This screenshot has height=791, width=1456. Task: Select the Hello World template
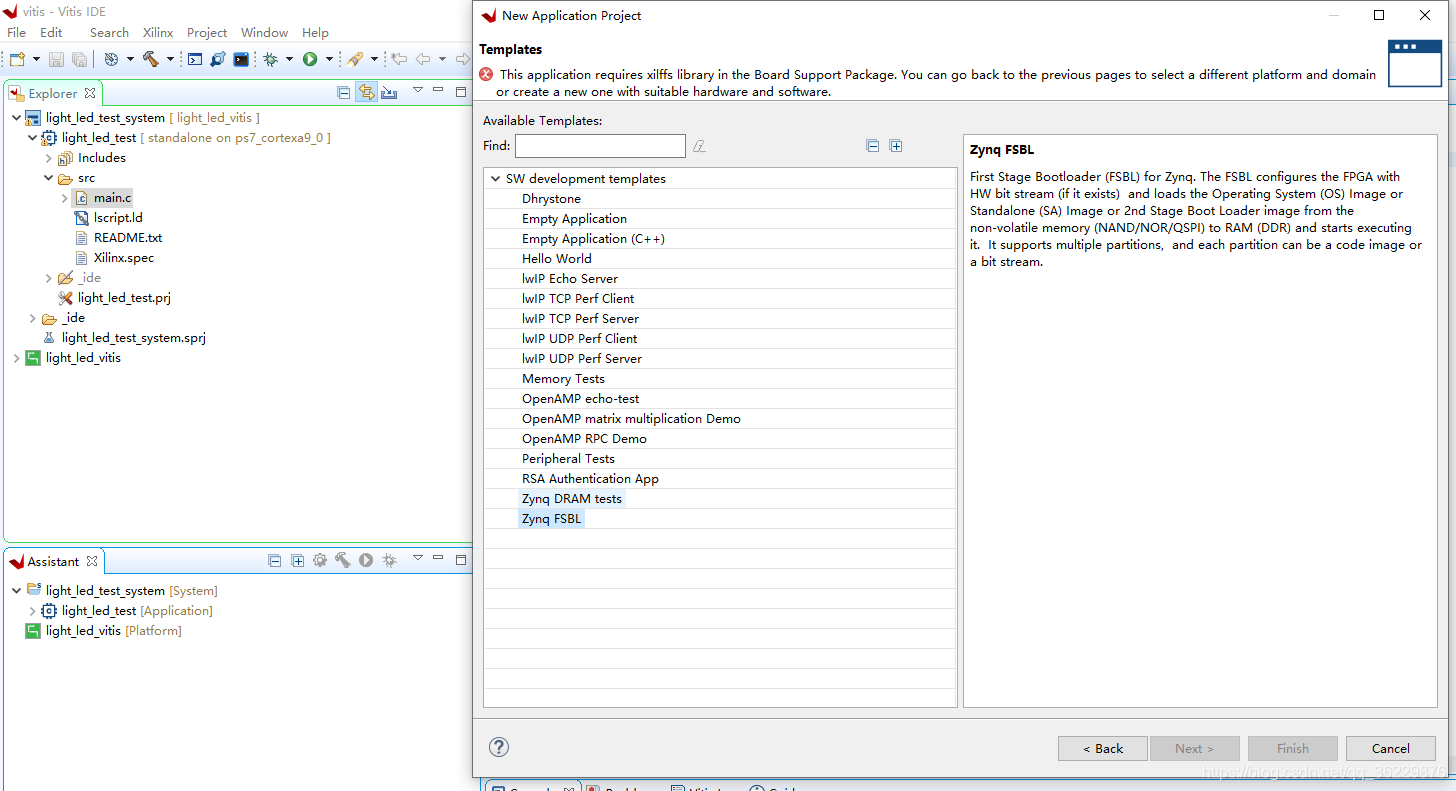[x=557, y=259]
